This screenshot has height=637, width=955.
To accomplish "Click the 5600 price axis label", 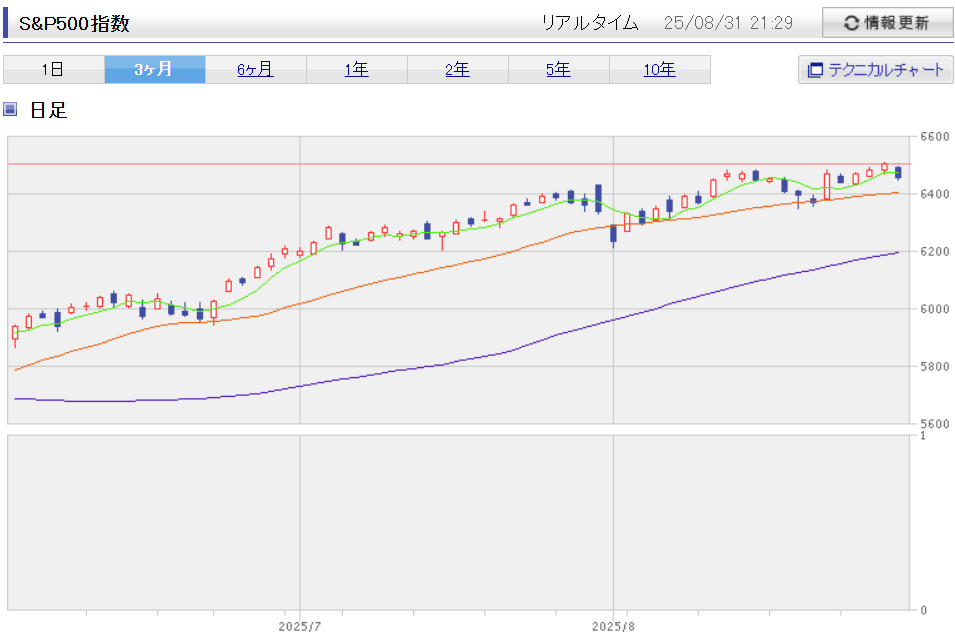I will point(935,424).
